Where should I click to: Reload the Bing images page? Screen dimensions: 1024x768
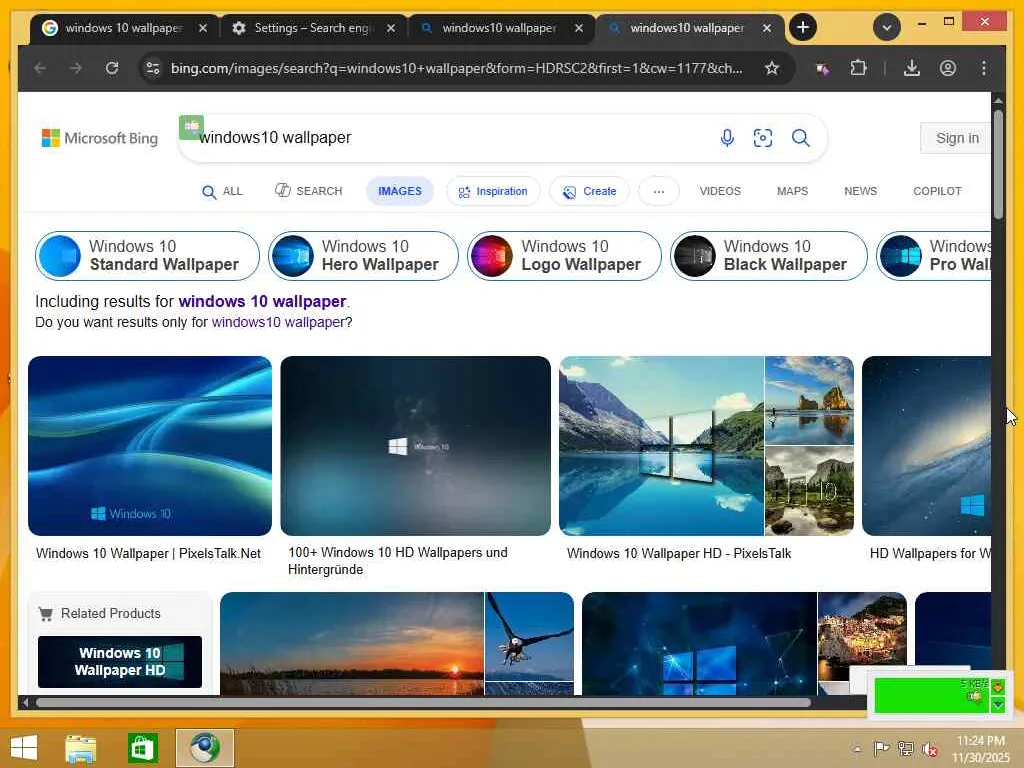pyautogui.click(x=112, y=69)
